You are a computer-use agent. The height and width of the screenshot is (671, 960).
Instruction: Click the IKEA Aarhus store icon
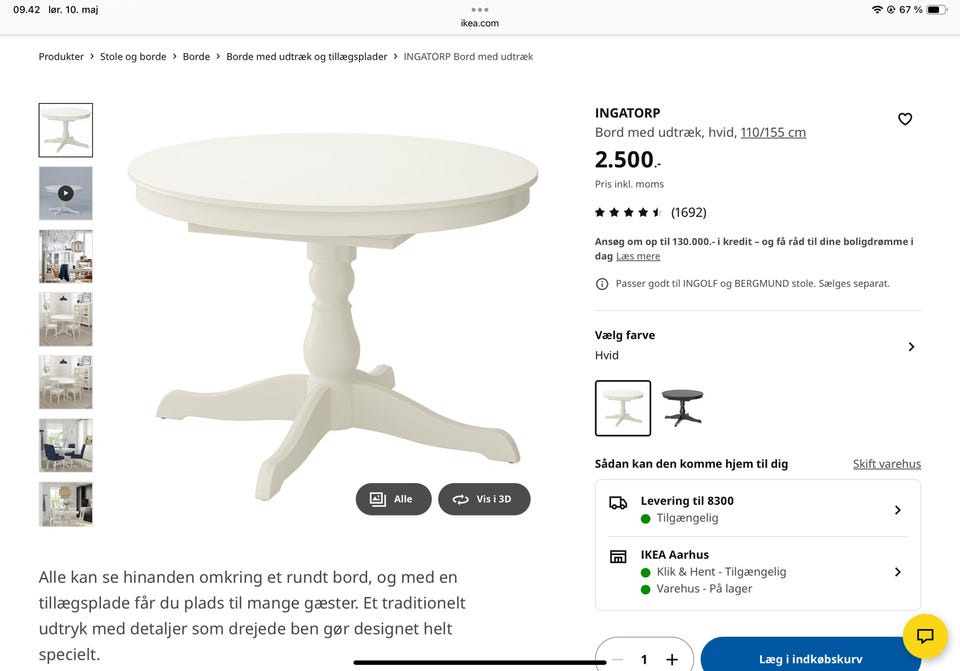pyautogui.click(x=618, y=556)
